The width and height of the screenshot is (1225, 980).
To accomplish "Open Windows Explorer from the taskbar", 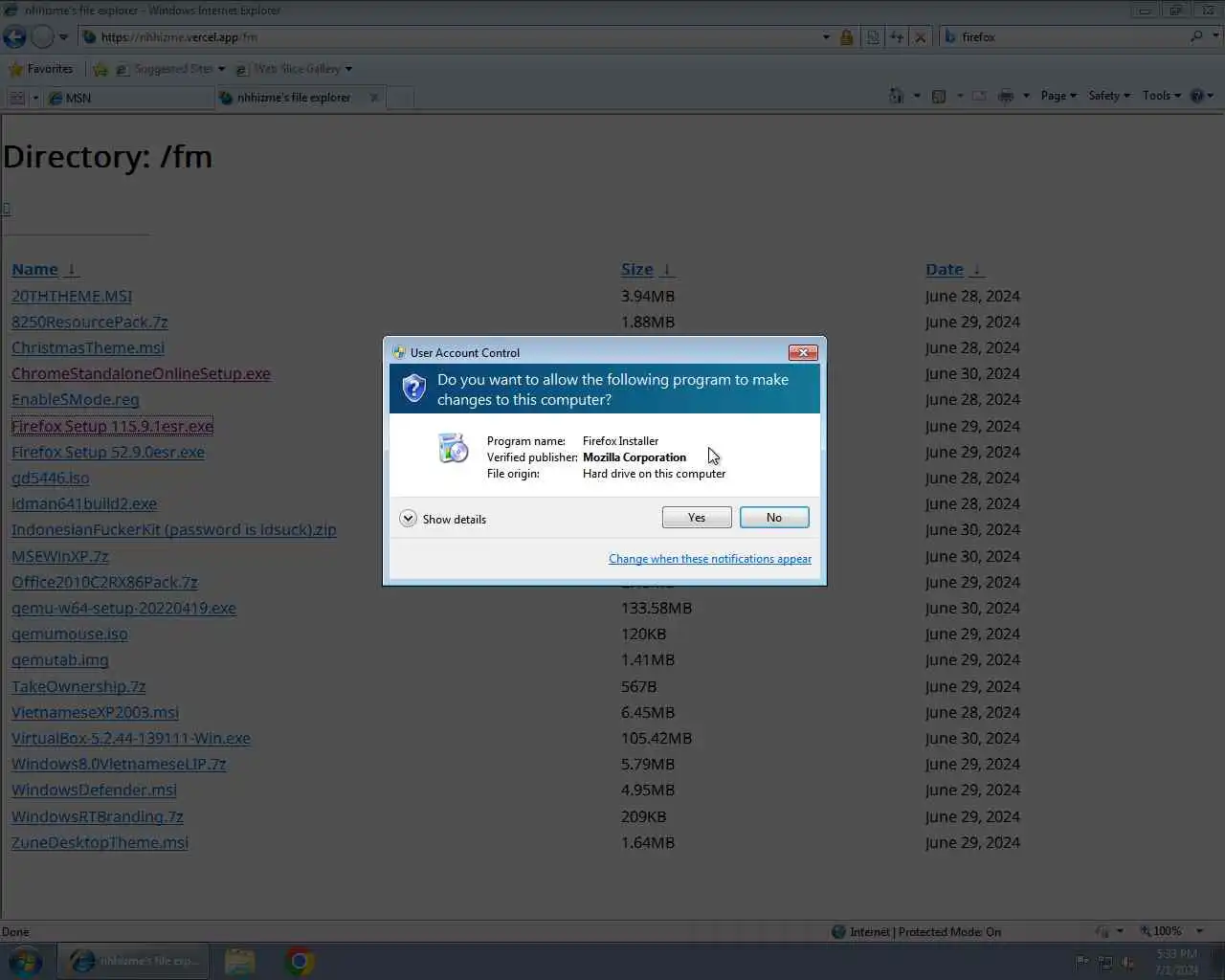I will click(x=239, y=961).
